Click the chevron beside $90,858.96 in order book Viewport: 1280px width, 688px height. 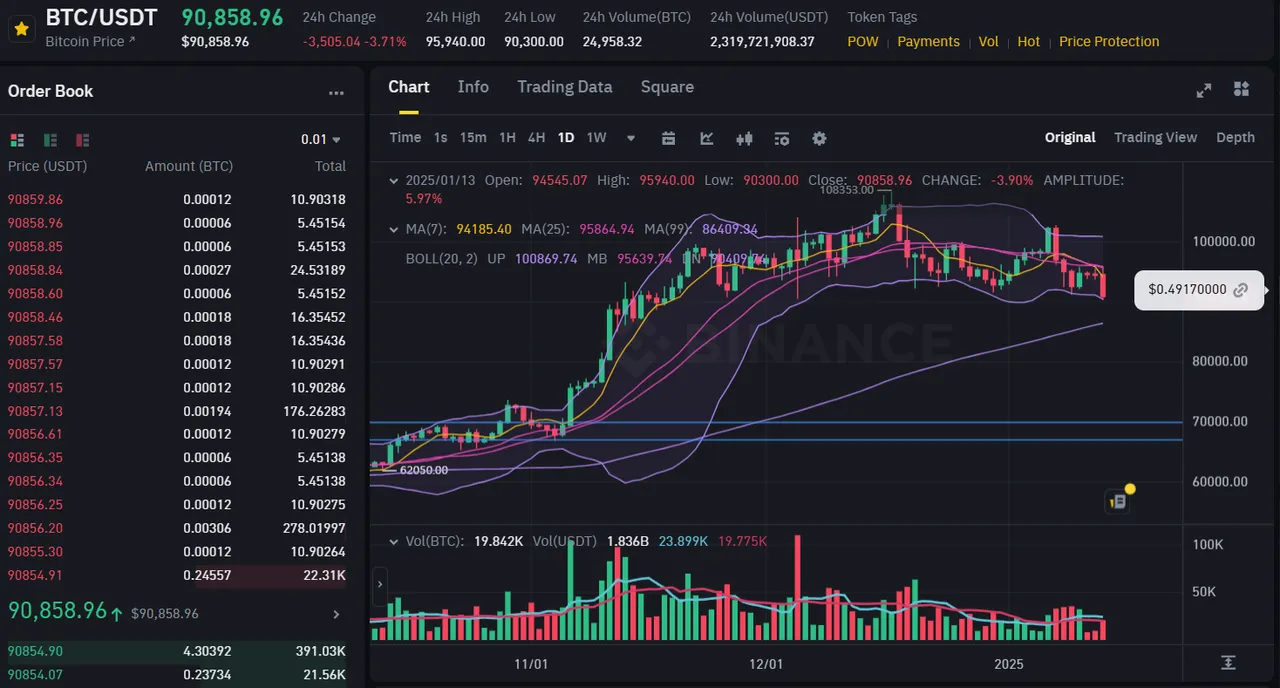(x=336, y=614)
